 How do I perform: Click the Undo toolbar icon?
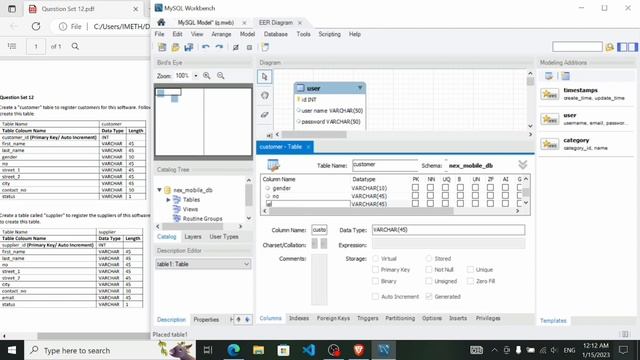tap(206, 47)
